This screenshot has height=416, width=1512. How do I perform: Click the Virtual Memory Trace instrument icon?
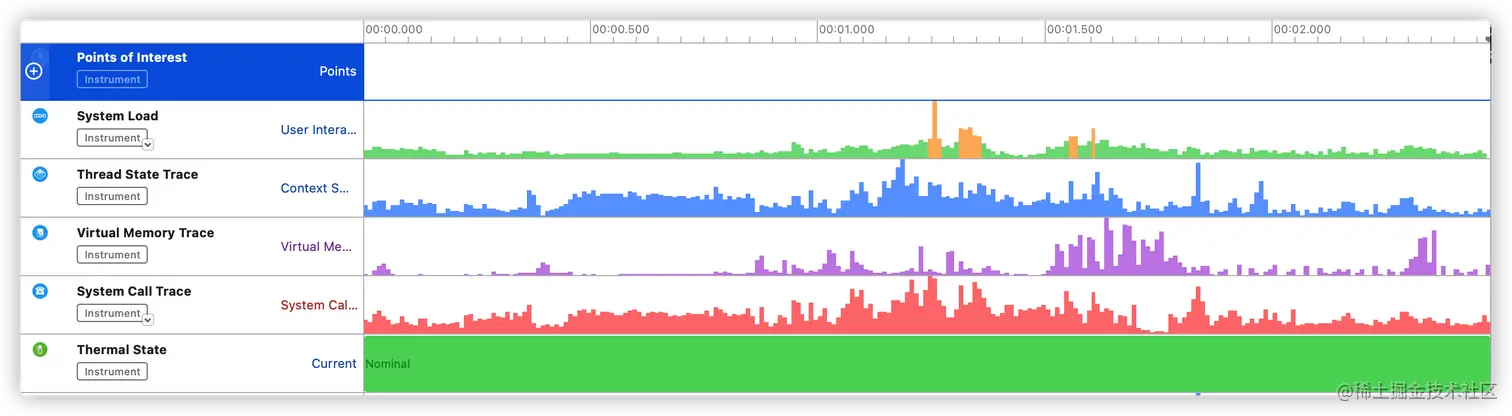(40, 233)
